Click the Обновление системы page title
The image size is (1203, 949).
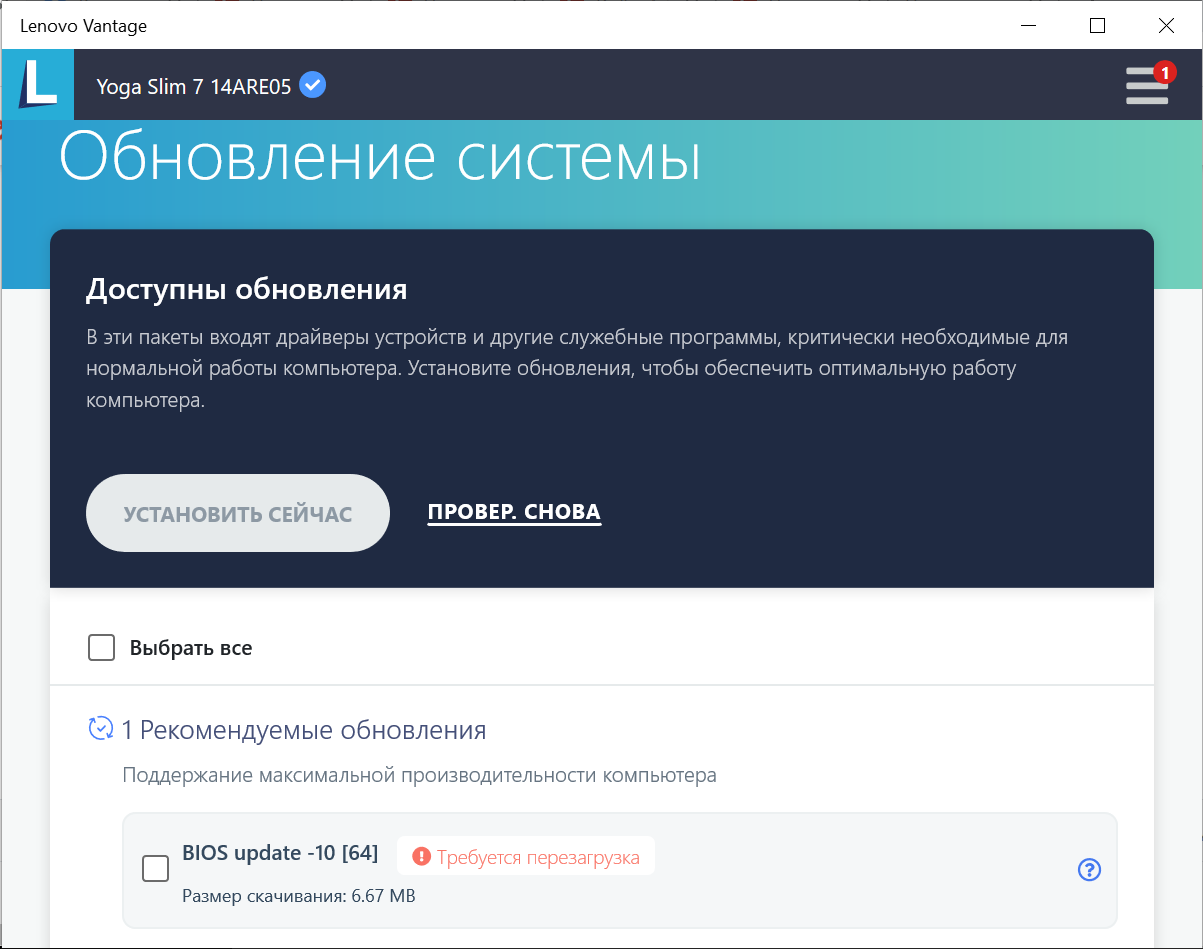pyautogui.click(x=380, y=156)
